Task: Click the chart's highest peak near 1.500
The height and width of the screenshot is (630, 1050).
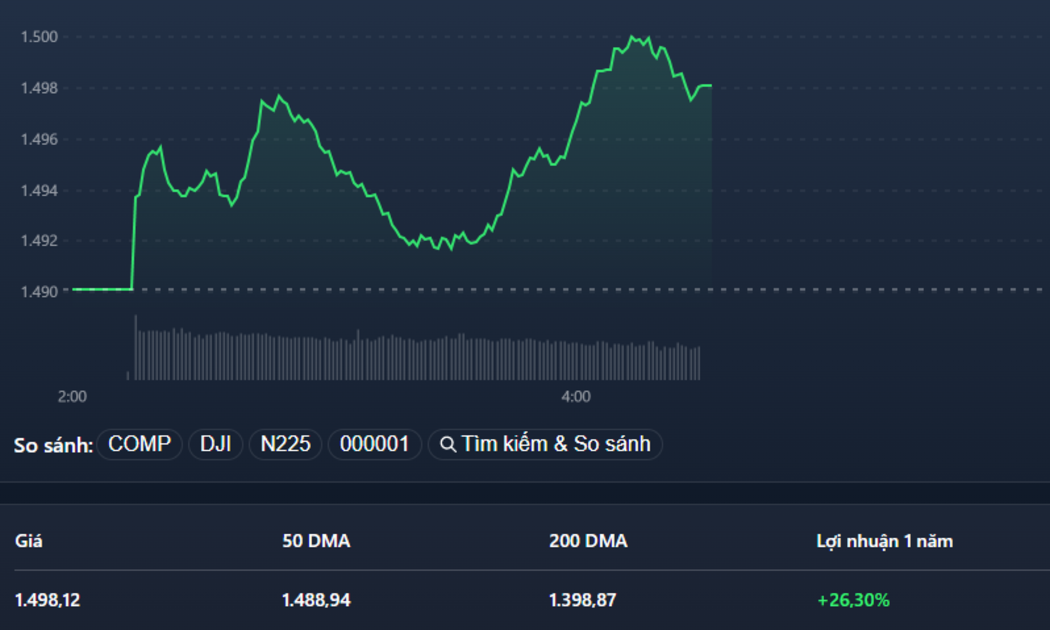Action: click(632, 37)
